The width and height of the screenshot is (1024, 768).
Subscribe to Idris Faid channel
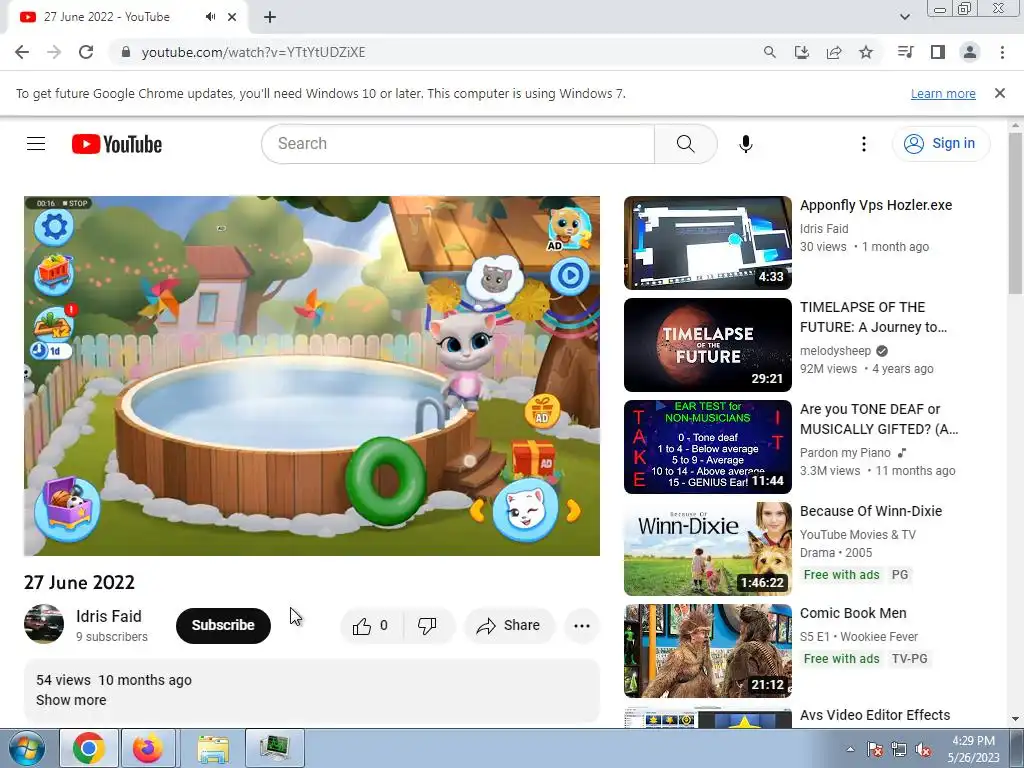click(x=223, y=626)
